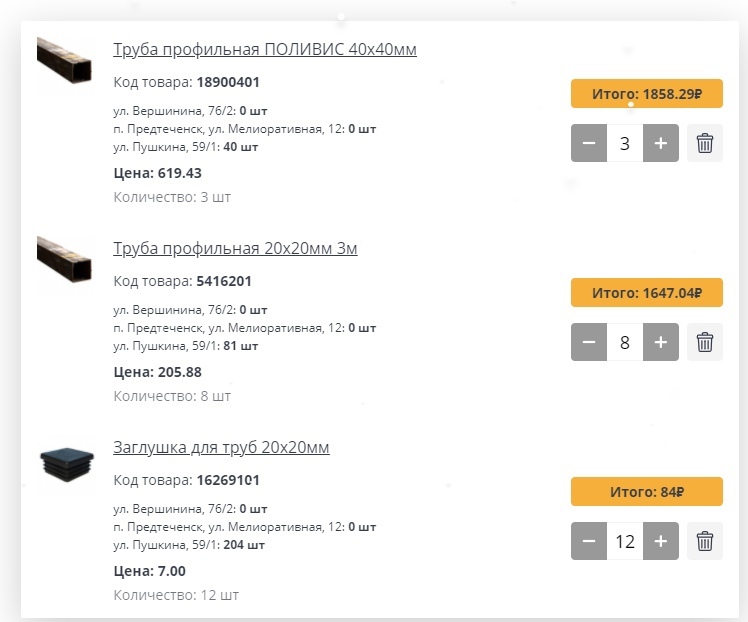Increase quantity of Труба профильная ПОЛИВИС 40x40мм
Image resolution: width=748 pixels, height=622 pixels.
click(660, 143)
